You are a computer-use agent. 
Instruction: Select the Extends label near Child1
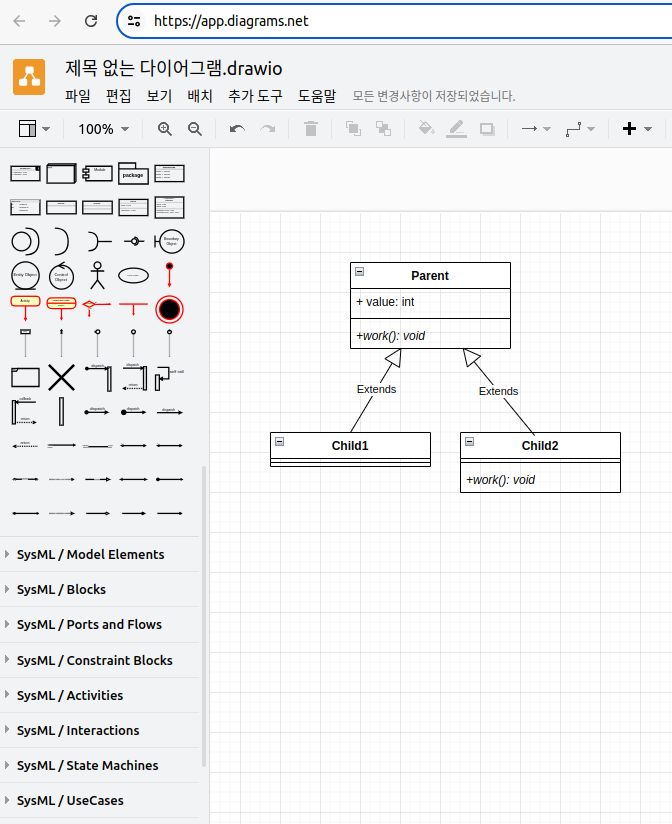click(376, 389)
